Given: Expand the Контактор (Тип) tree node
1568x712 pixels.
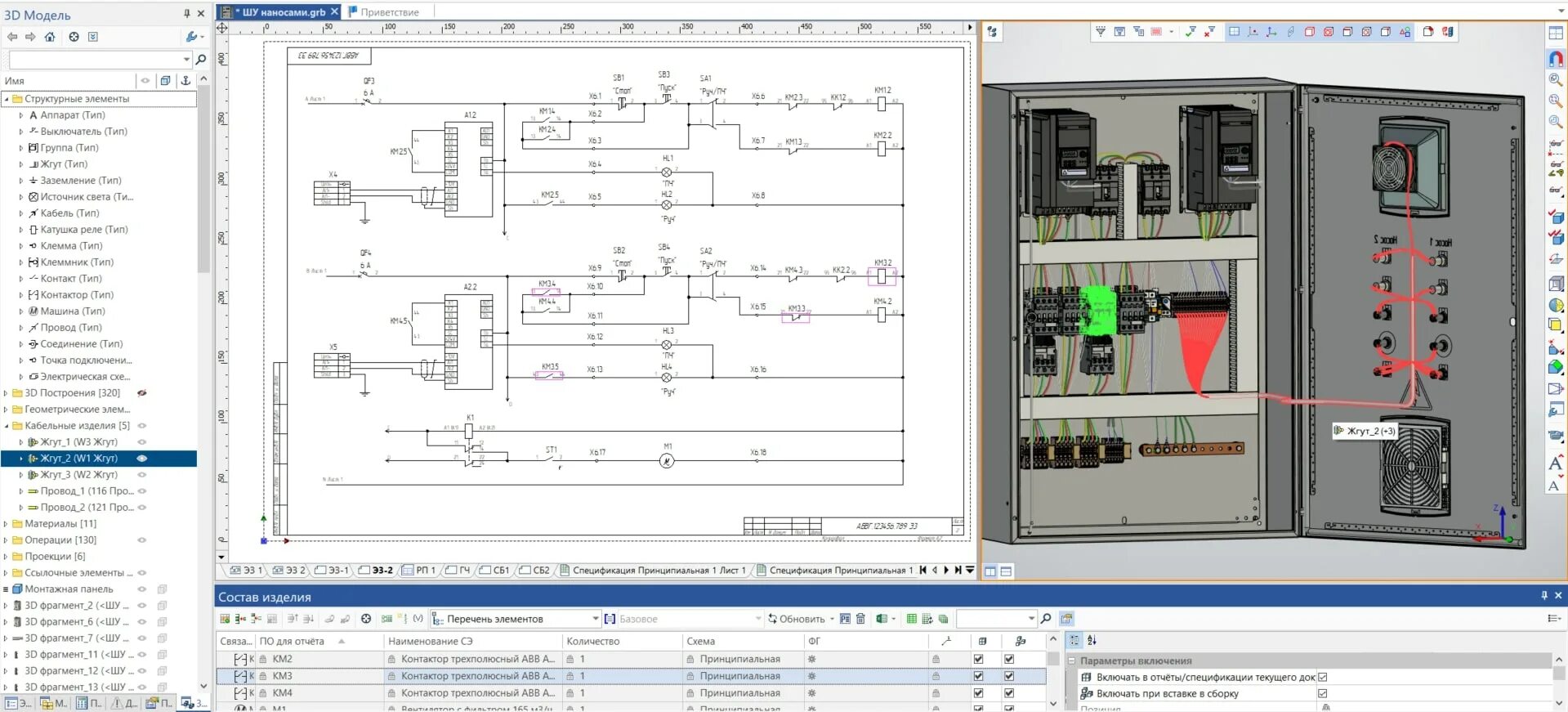Looking at the screenshot, I should [21, 295].
